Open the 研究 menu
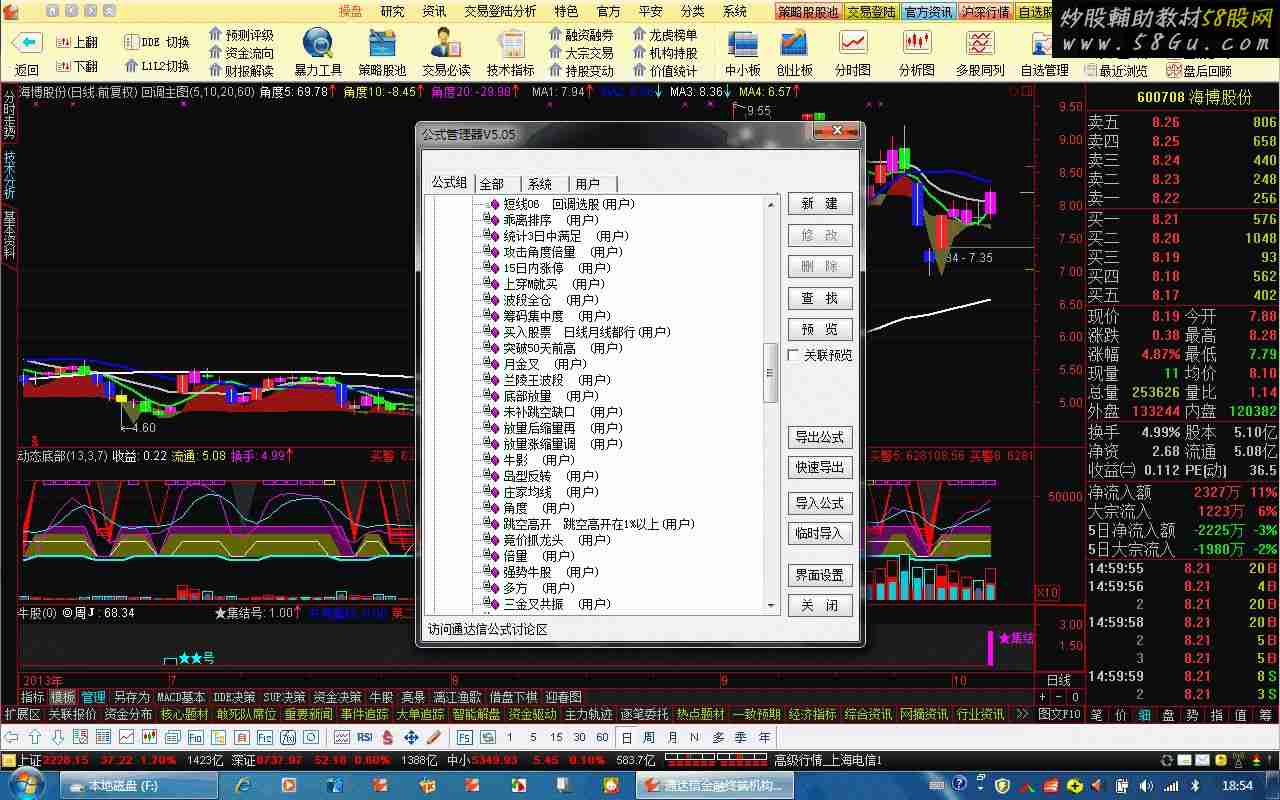Image resolution: width=1280 pixels, height=800 pixels. point(392,11)
